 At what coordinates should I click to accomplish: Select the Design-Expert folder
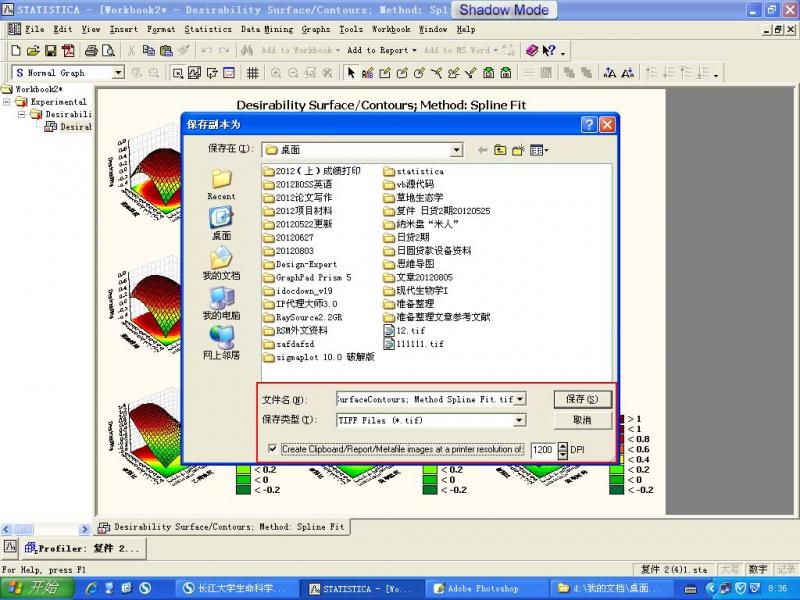click(x=300, y=264)
